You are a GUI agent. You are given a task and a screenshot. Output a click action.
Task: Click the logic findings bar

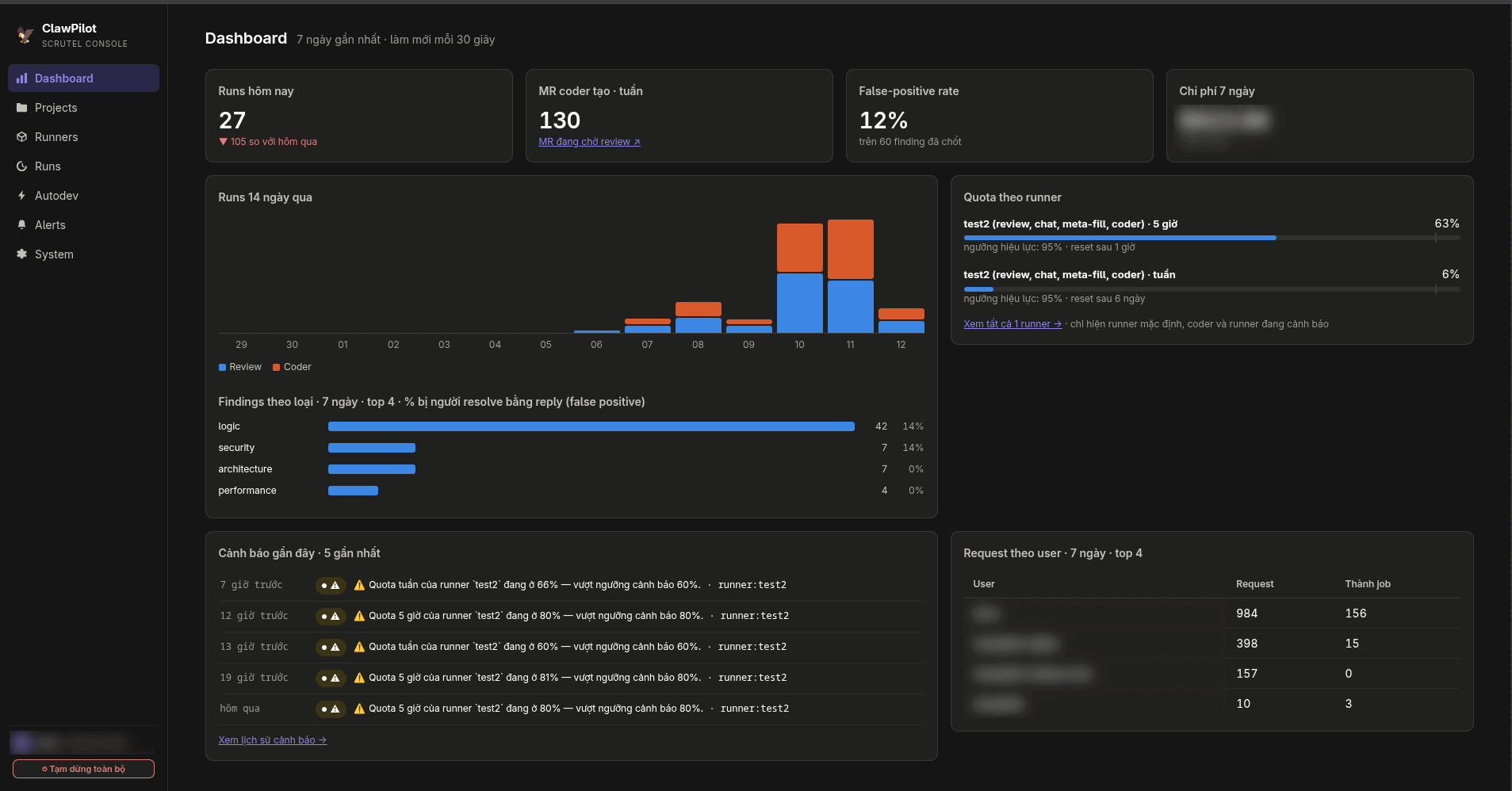[591, 426]
